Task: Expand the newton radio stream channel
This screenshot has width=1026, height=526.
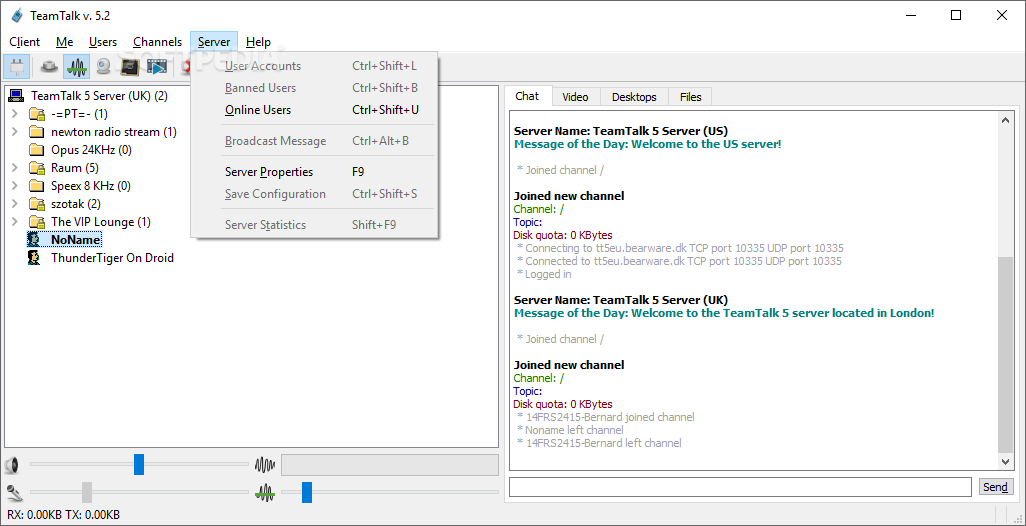Action: tap(14, 132)
